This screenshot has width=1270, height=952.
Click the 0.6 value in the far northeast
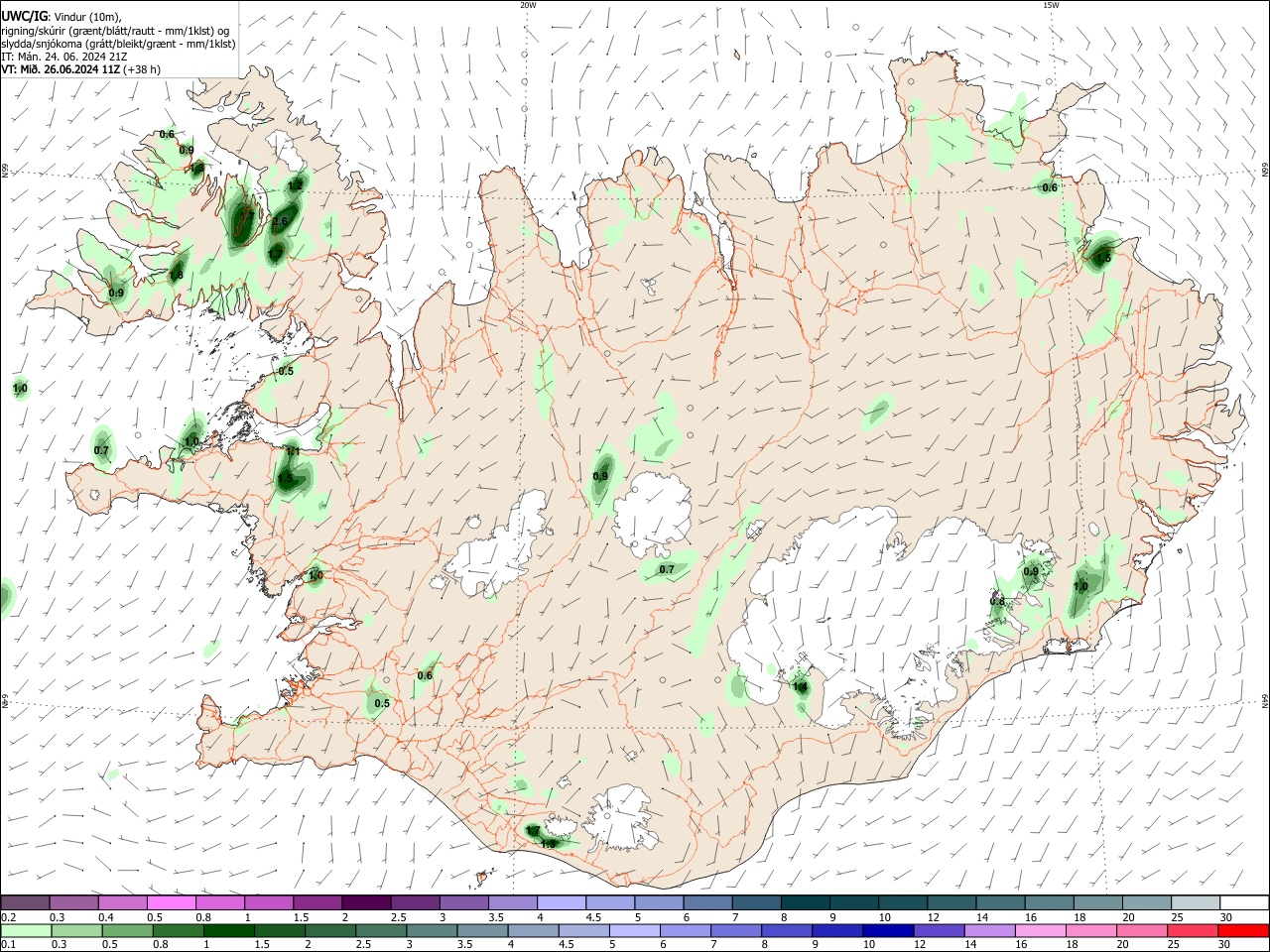click(1049, 187)
